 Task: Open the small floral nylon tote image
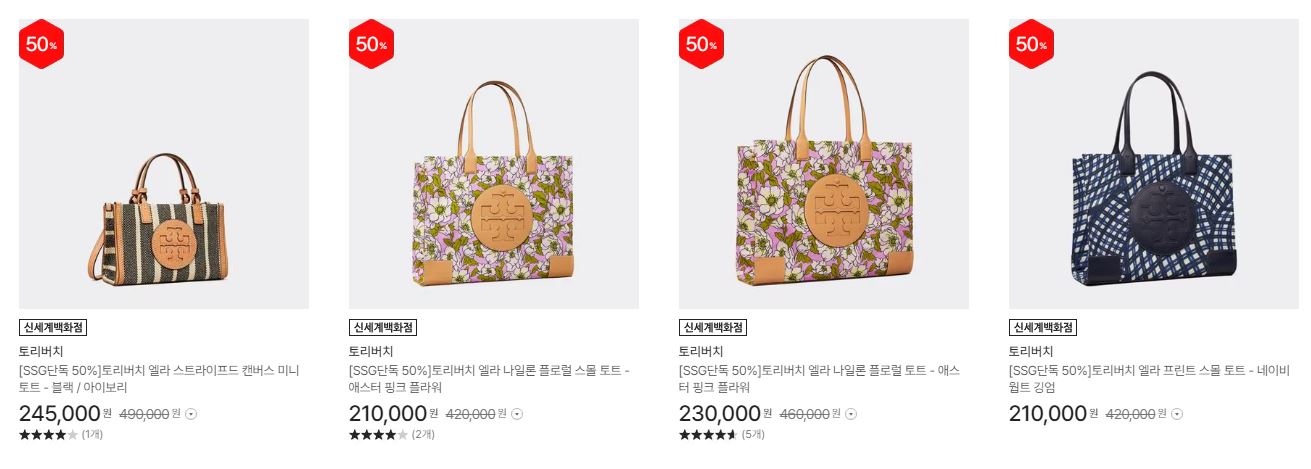click(x=494, y=164)
